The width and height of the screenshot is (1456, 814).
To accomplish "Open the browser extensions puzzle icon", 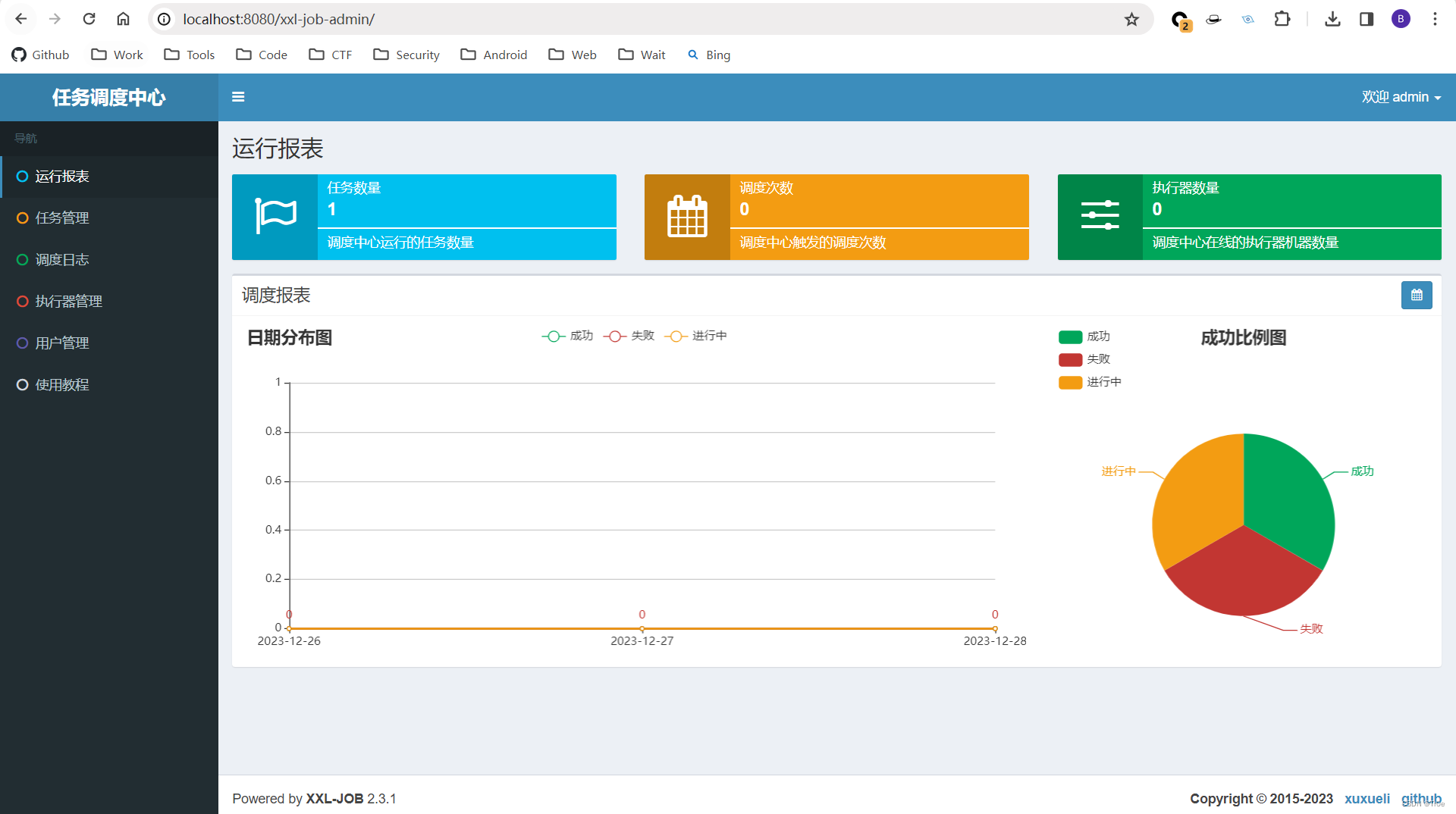I will (1282, 19).
